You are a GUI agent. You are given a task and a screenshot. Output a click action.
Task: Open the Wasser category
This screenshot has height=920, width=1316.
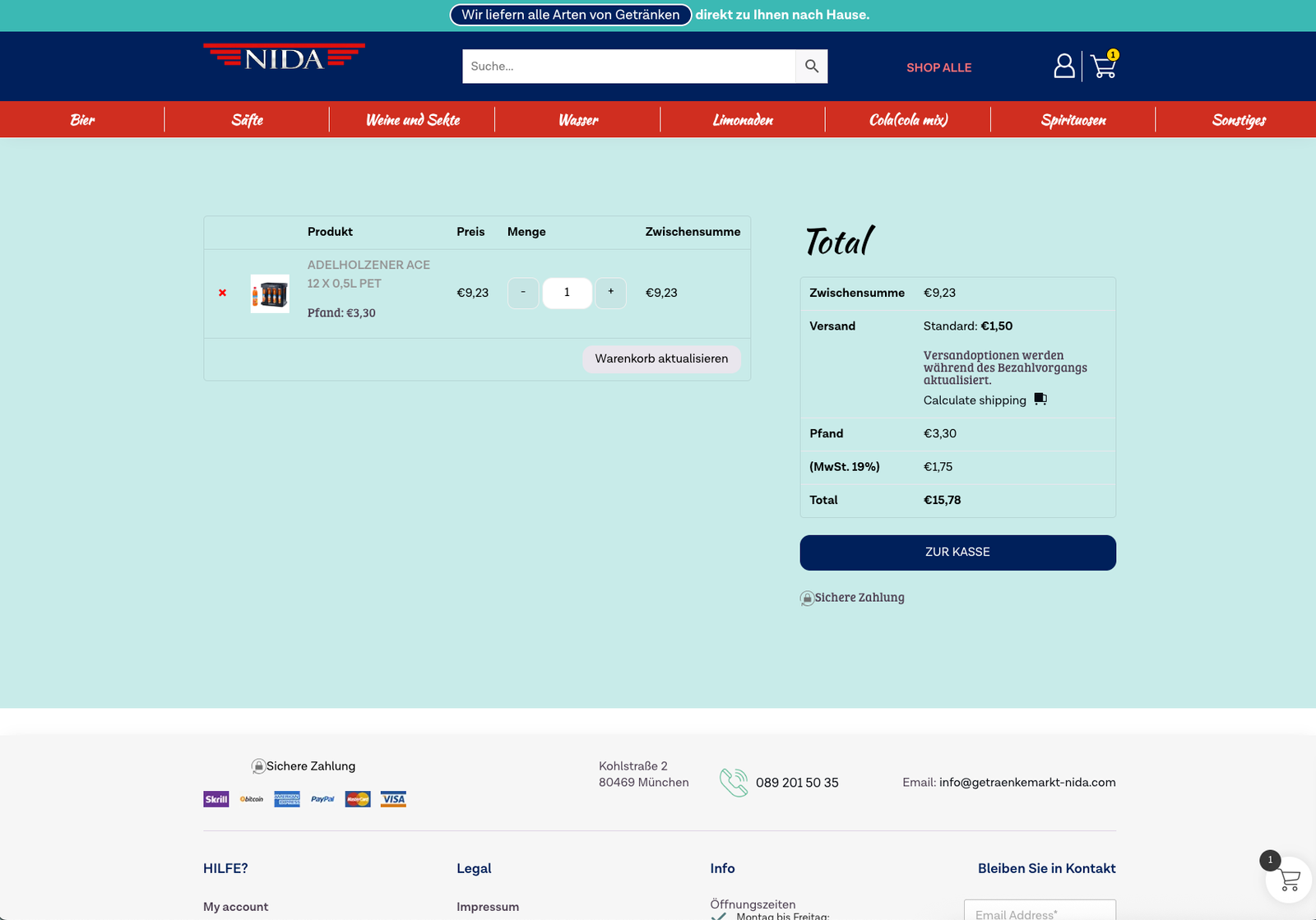(578, 120)
